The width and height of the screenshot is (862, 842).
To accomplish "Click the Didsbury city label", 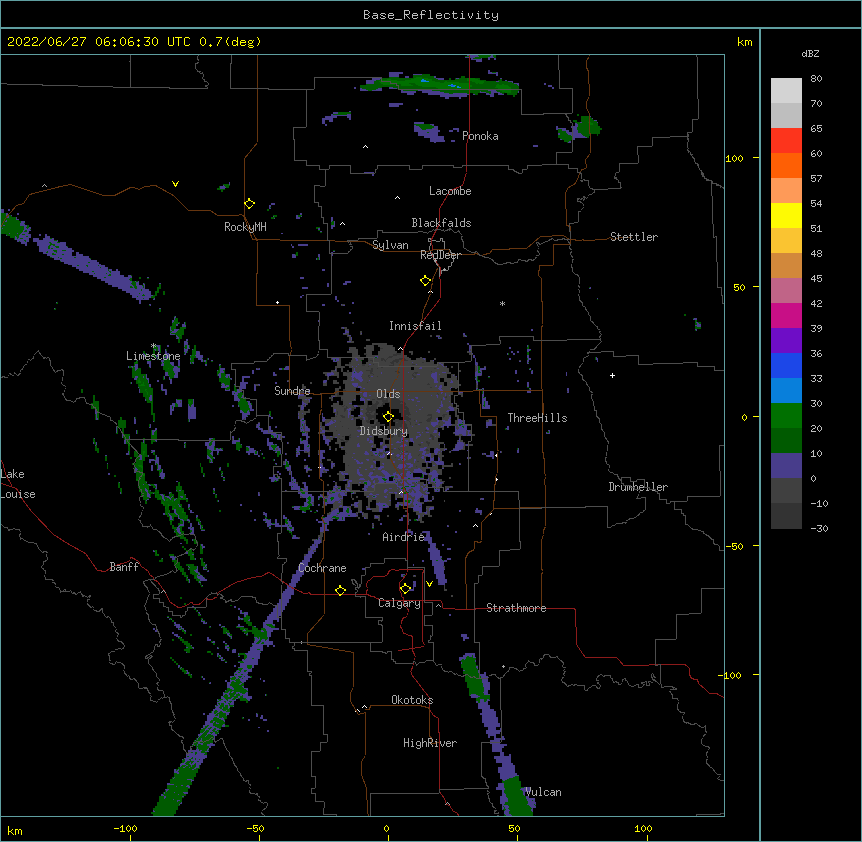I will (x=384, y=431).
